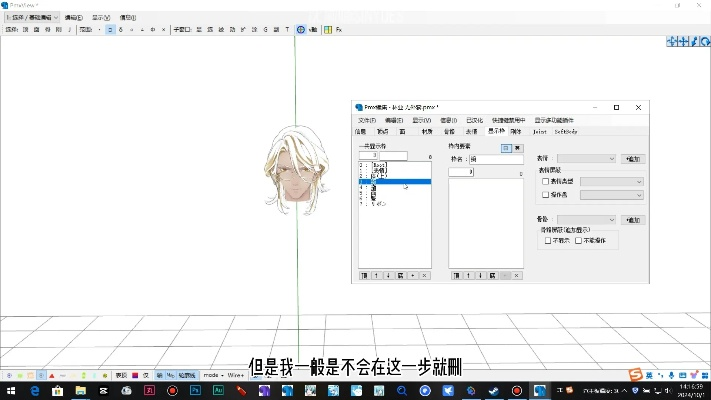Move frame to top in left list

[364, 274]
